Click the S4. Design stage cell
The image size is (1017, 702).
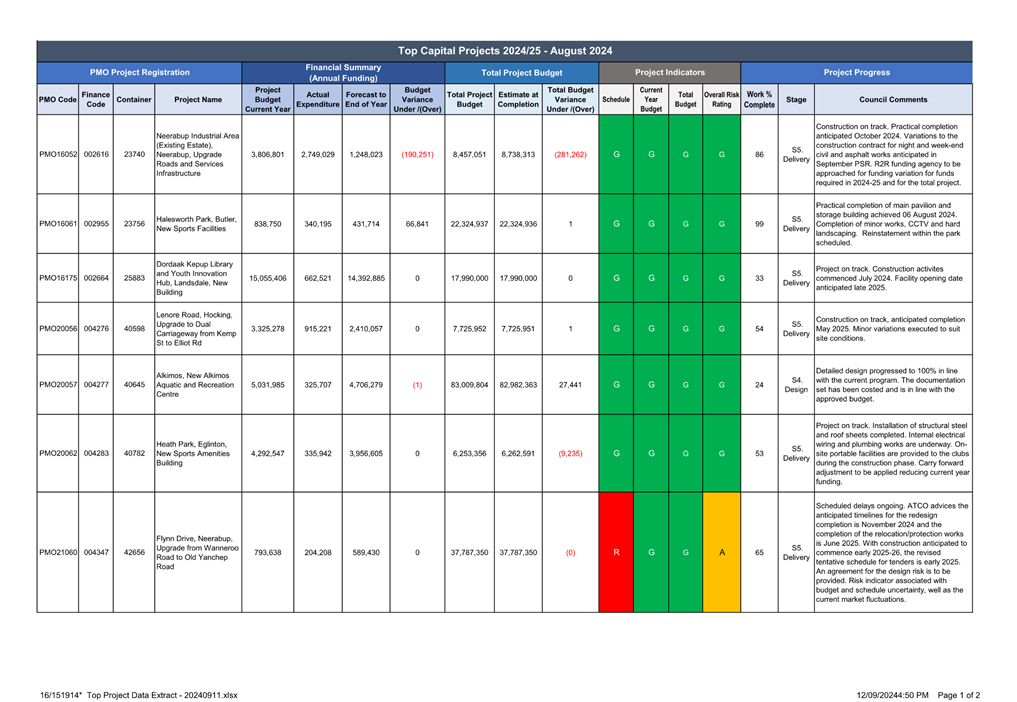(796, 385)
